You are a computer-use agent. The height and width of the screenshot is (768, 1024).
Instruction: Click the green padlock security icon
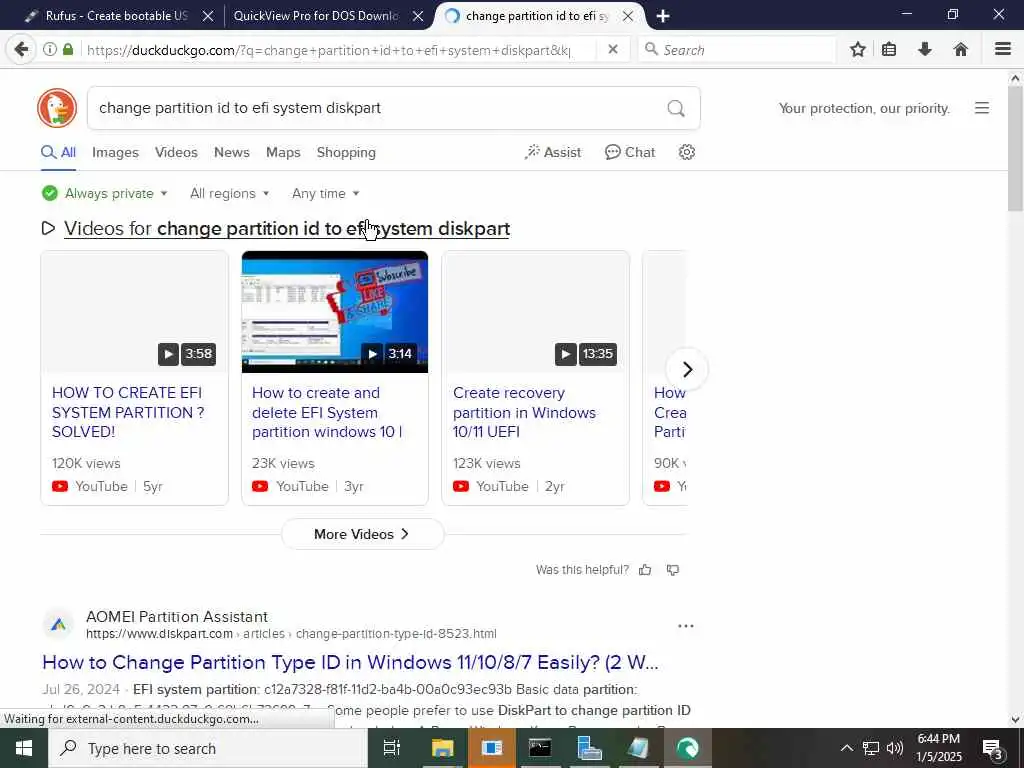coord(68,50)
